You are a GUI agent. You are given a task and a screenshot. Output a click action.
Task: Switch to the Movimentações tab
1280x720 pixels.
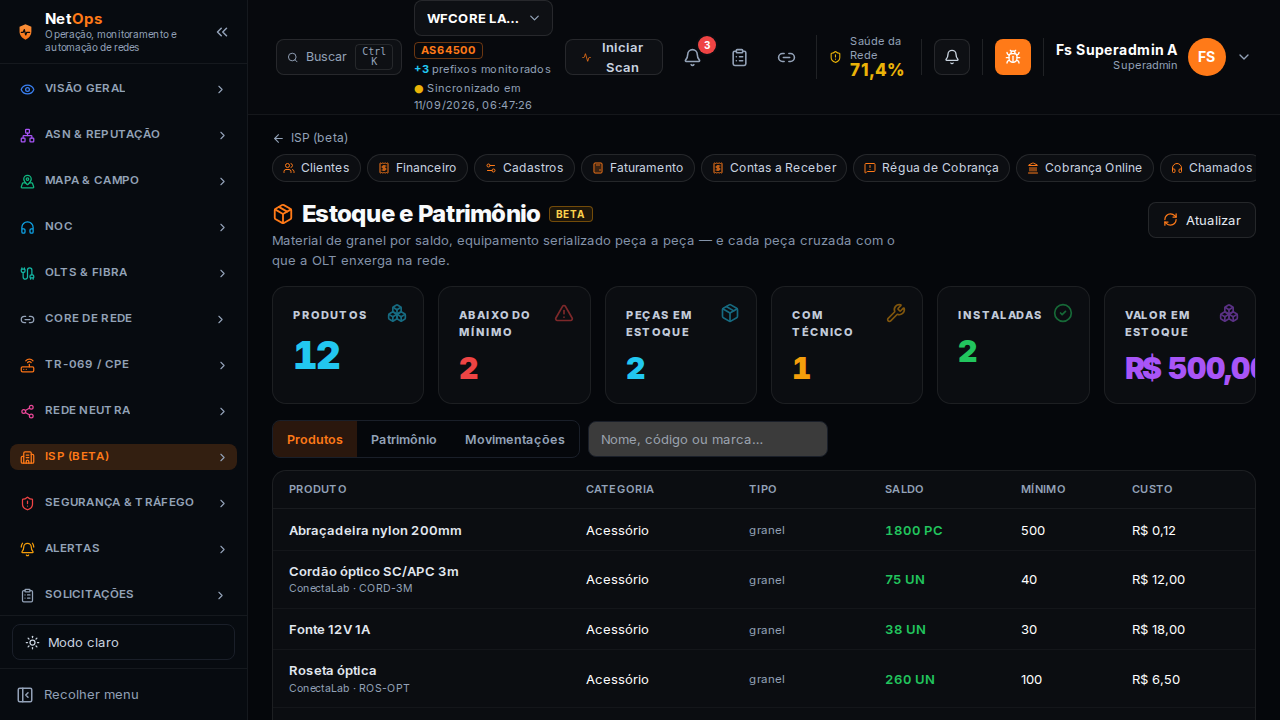[515, 439]
